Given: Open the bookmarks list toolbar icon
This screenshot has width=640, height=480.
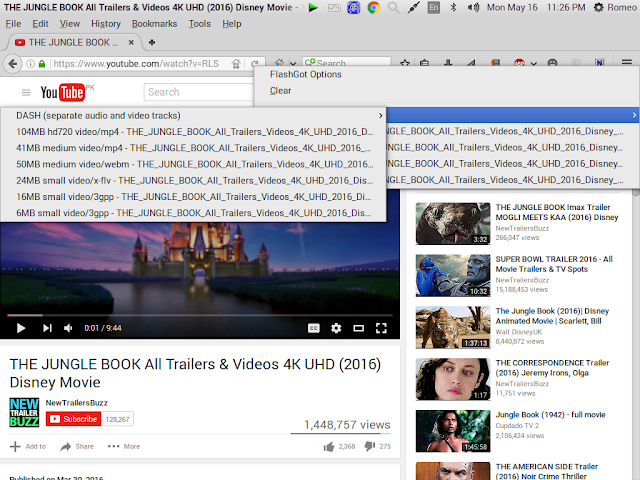Looking at the screenshot, I should pyautogui.click(x=424, y=63).
